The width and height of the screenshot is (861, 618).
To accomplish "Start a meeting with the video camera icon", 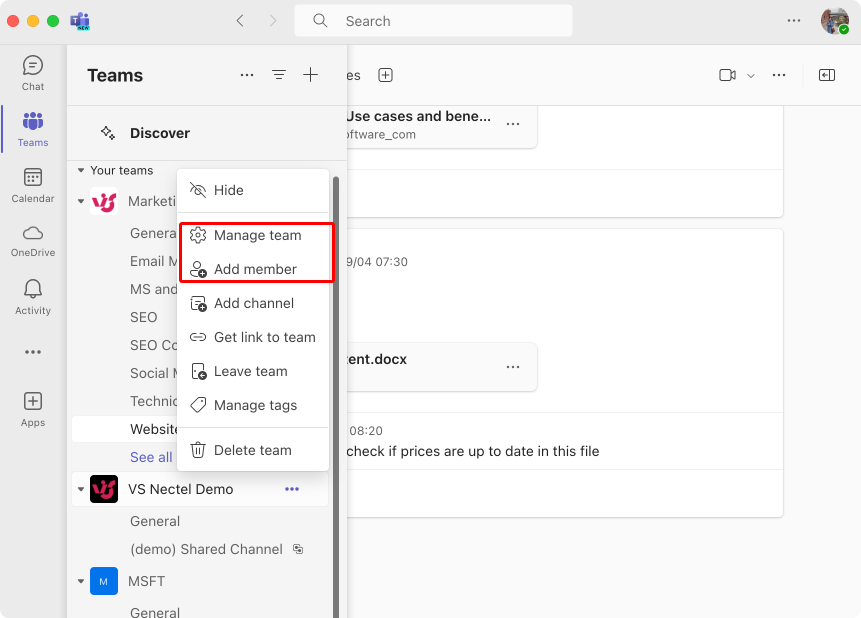I will (x=728, y=75).
